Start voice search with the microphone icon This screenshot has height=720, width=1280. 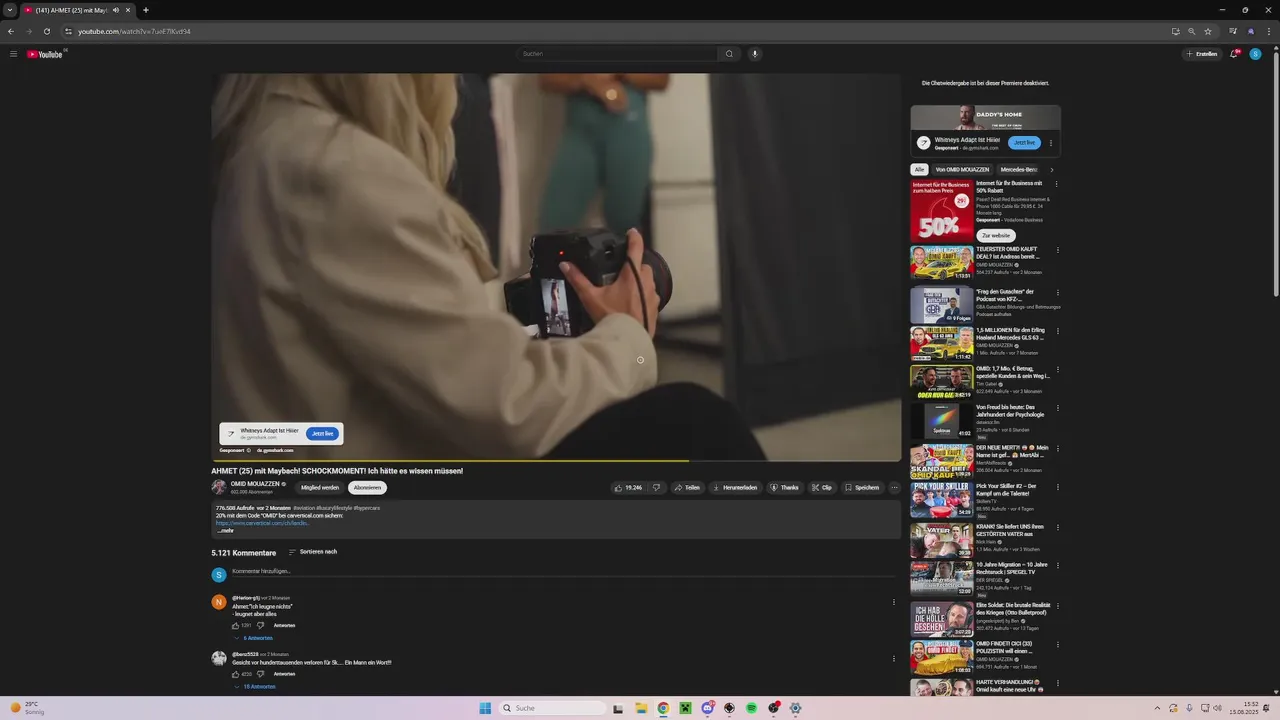point(755,54)
